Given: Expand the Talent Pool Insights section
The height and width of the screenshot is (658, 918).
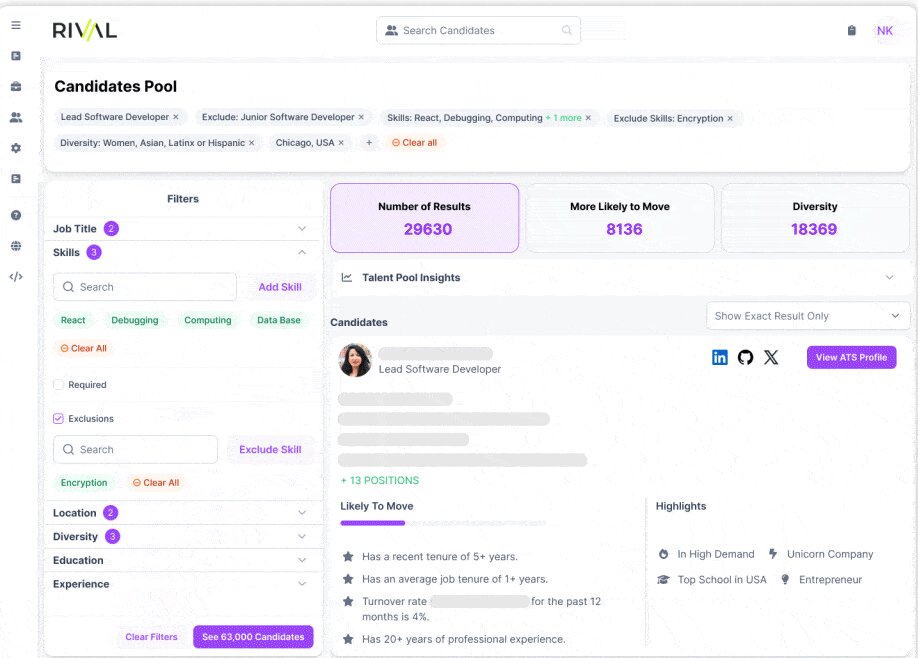Looking at the screenshot, I should point(889,278).
